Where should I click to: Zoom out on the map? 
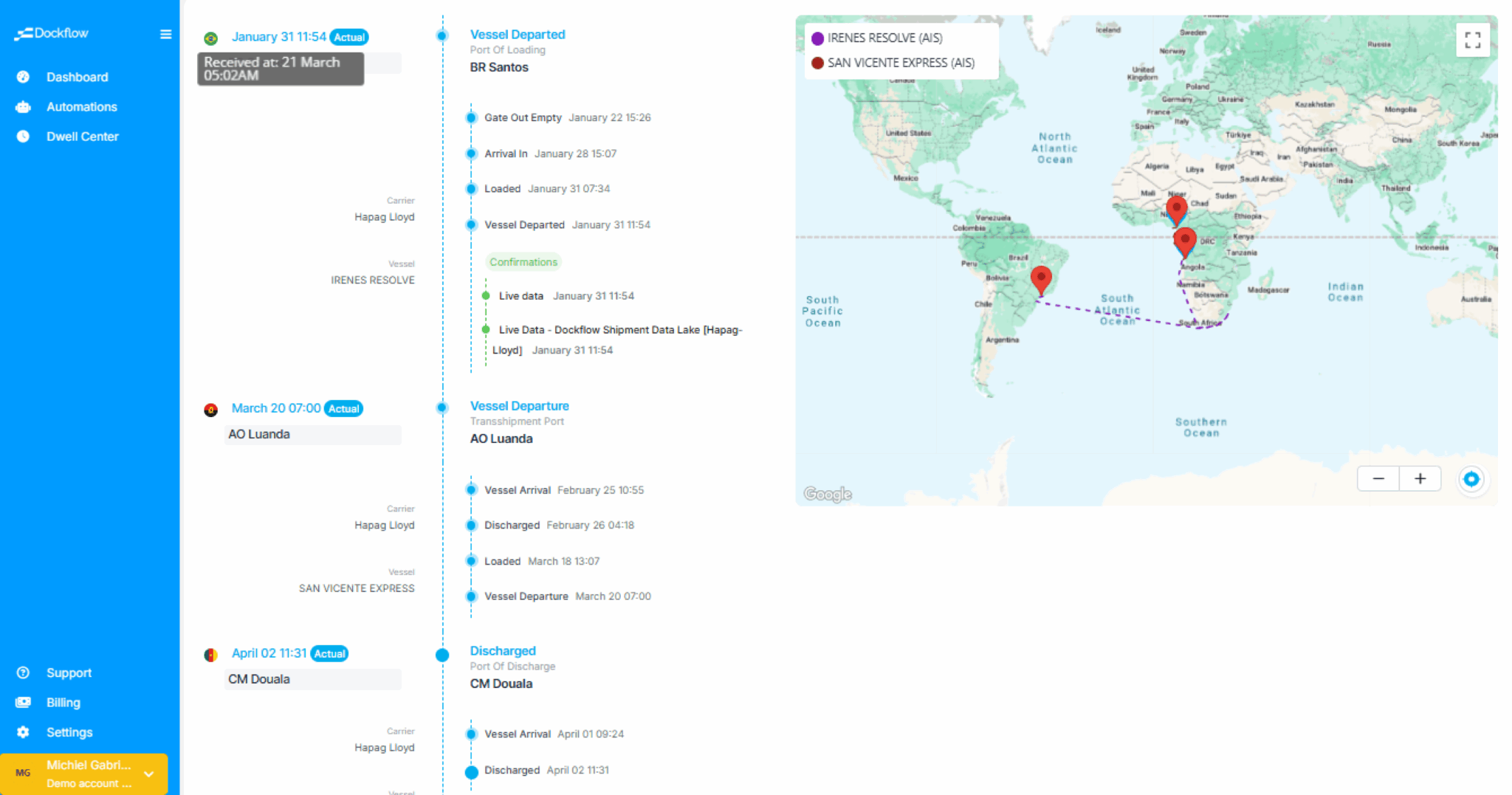point(1378,478)
